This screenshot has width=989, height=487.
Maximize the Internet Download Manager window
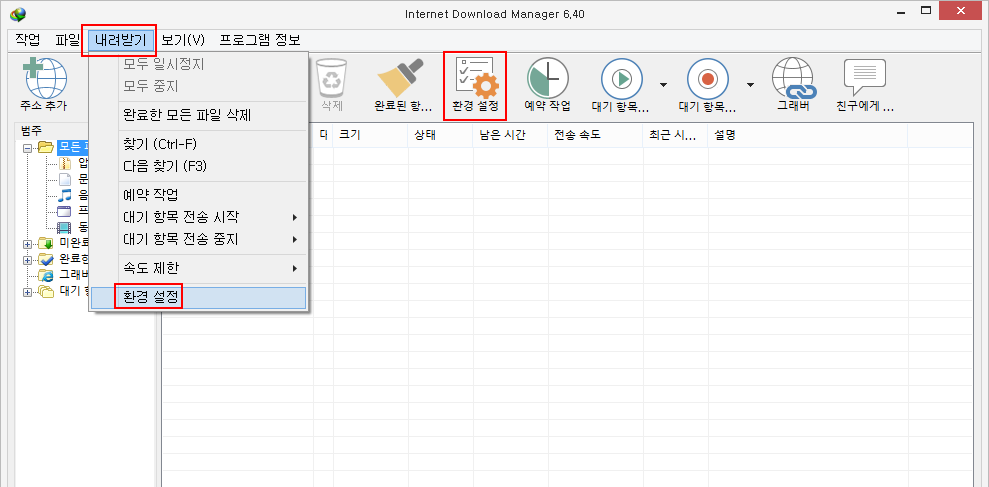(927, 10)
